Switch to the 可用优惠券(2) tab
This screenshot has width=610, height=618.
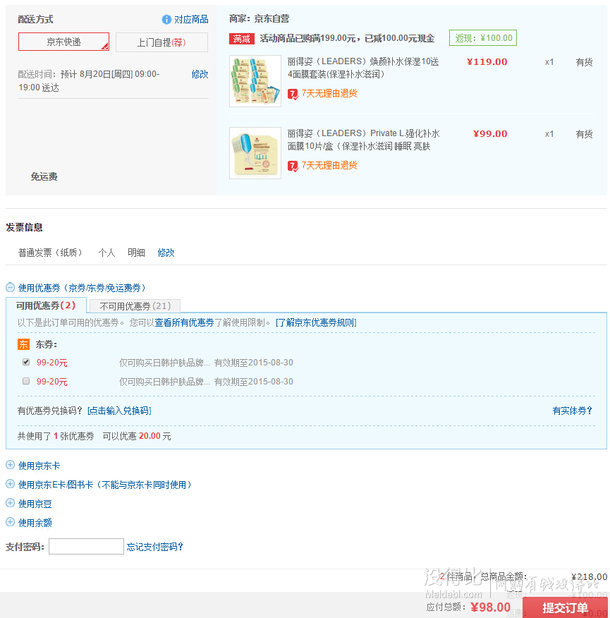[46, 305]
